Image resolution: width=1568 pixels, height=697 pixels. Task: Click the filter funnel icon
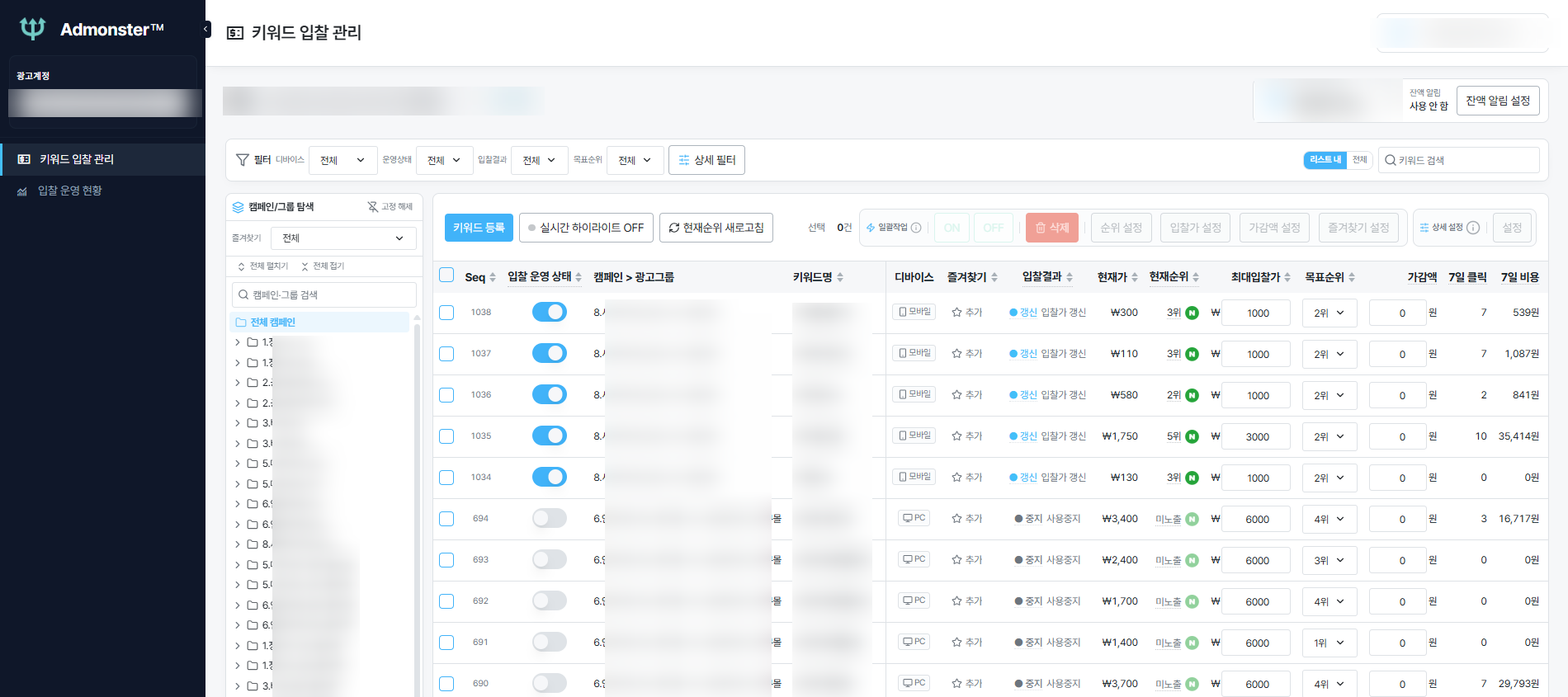pos(243,160)
